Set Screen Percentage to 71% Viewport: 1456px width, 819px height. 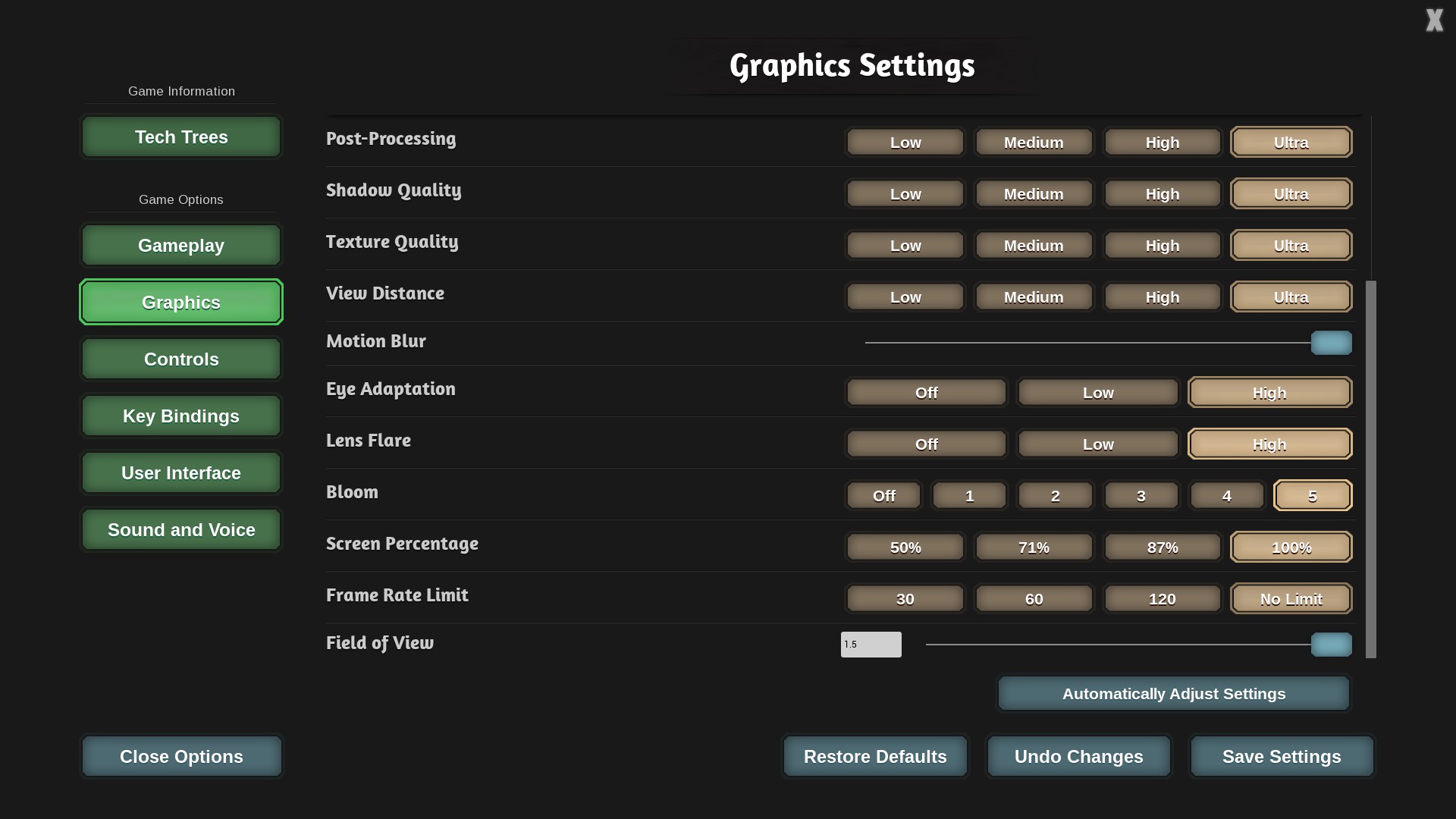1033,548
